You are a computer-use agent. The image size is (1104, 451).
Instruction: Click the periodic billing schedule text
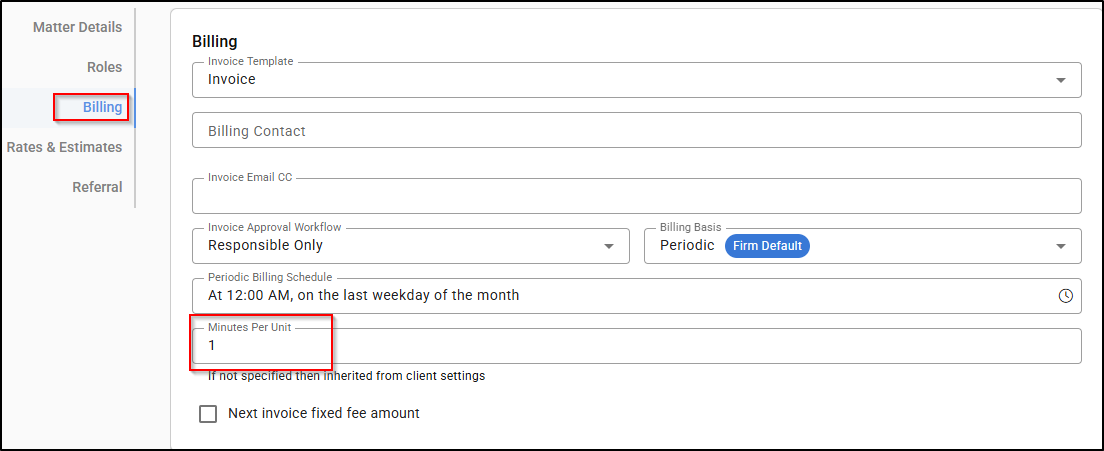363,295
